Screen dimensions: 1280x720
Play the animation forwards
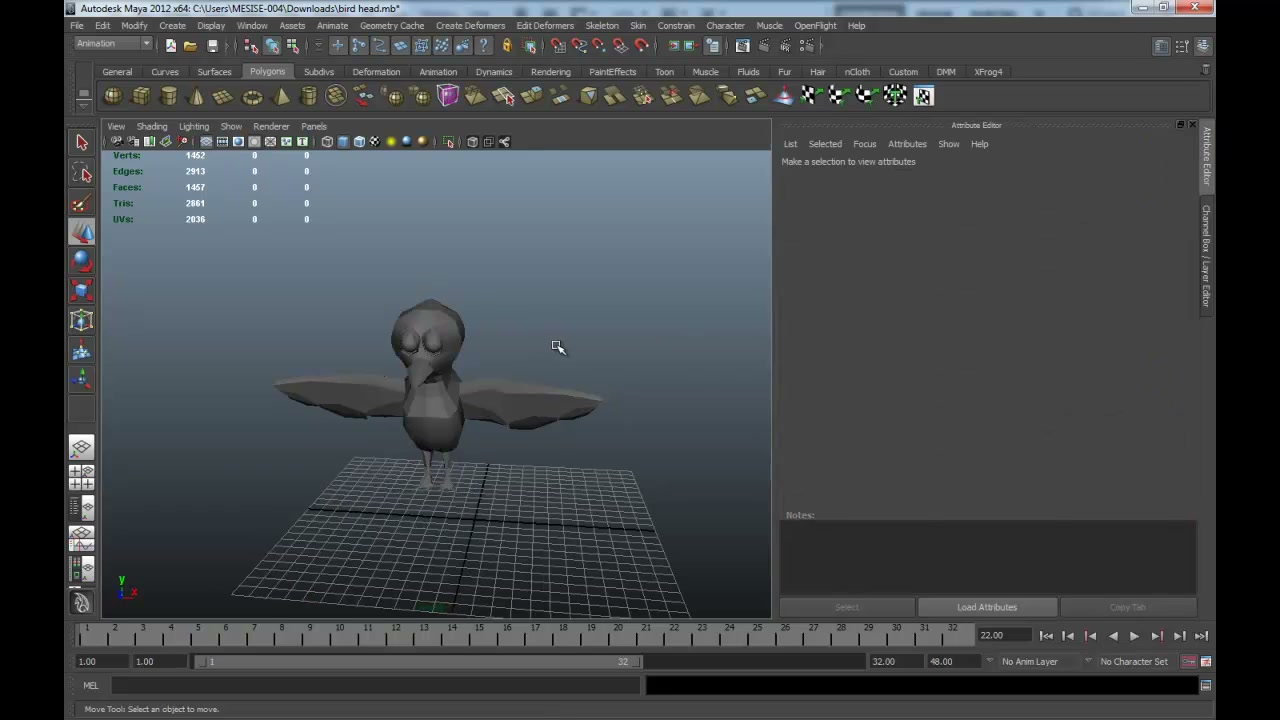(1134, 636)
